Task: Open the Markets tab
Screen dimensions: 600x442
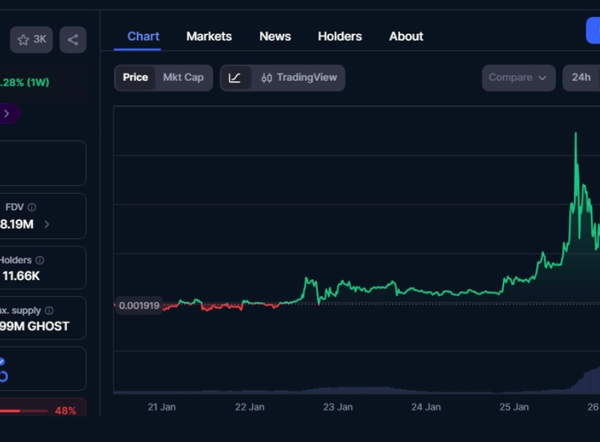Action: tap(209, 36)
